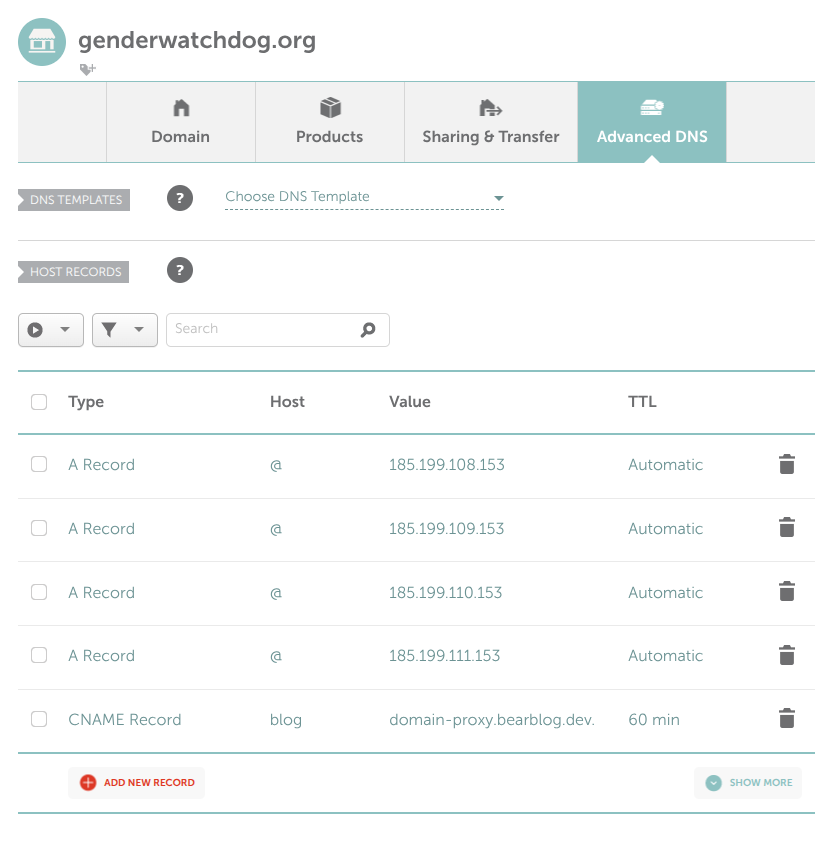Viewport: 839px width, 849px height.
Task: Click the tag-add icon under domain name
Action: 88,69
